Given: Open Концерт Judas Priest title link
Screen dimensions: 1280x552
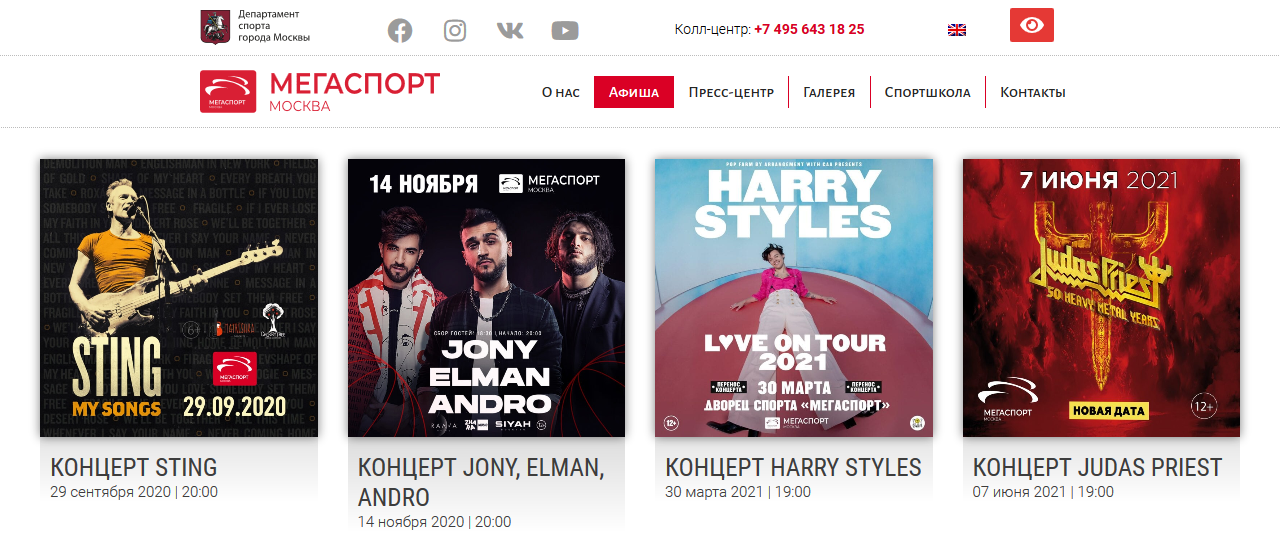Looking at the screenshot, I should [1097, 467].
